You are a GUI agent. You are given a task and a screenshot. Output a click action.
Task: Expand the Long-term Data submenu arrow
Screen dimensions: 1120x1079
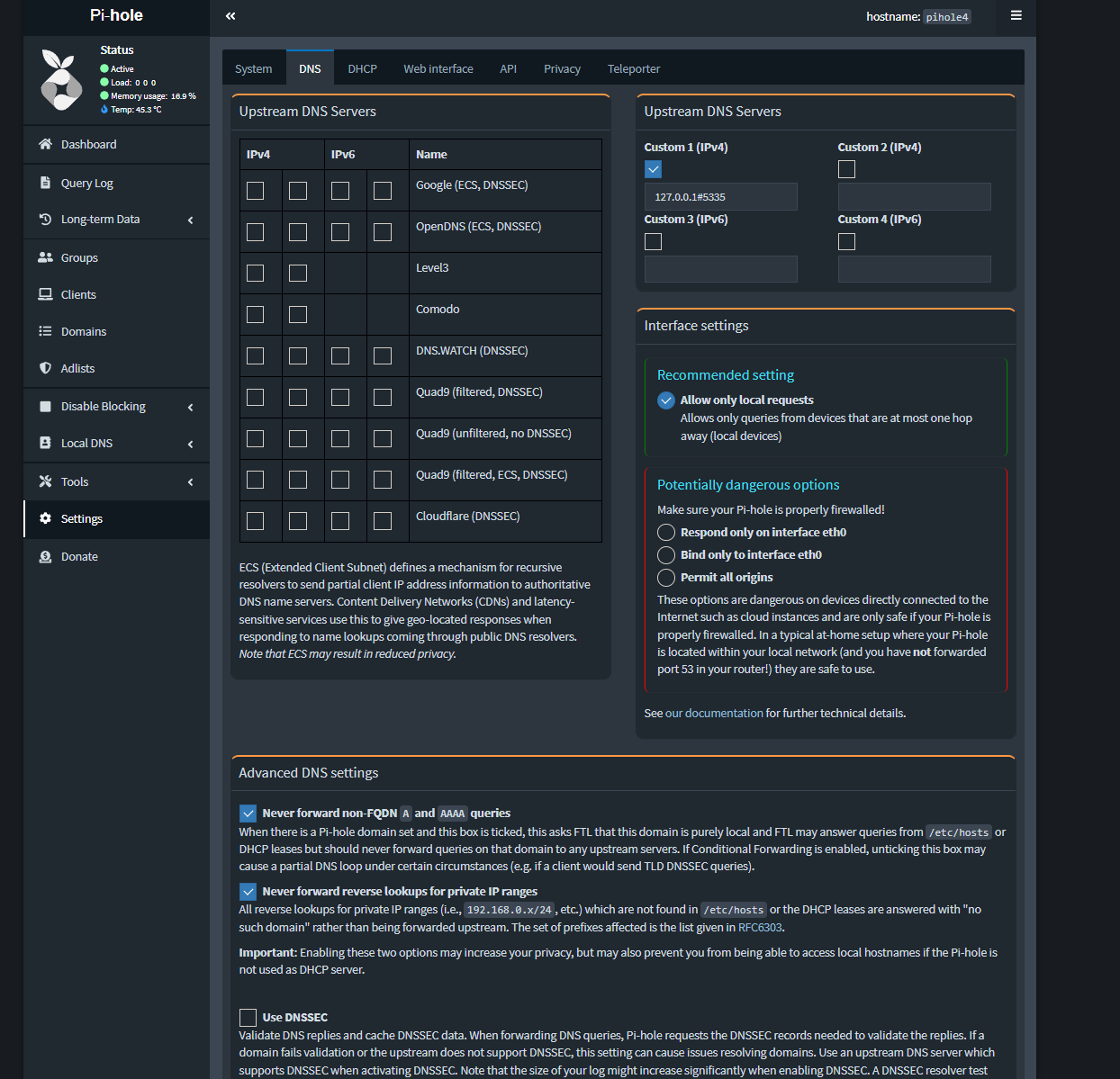tap(190, 220)
